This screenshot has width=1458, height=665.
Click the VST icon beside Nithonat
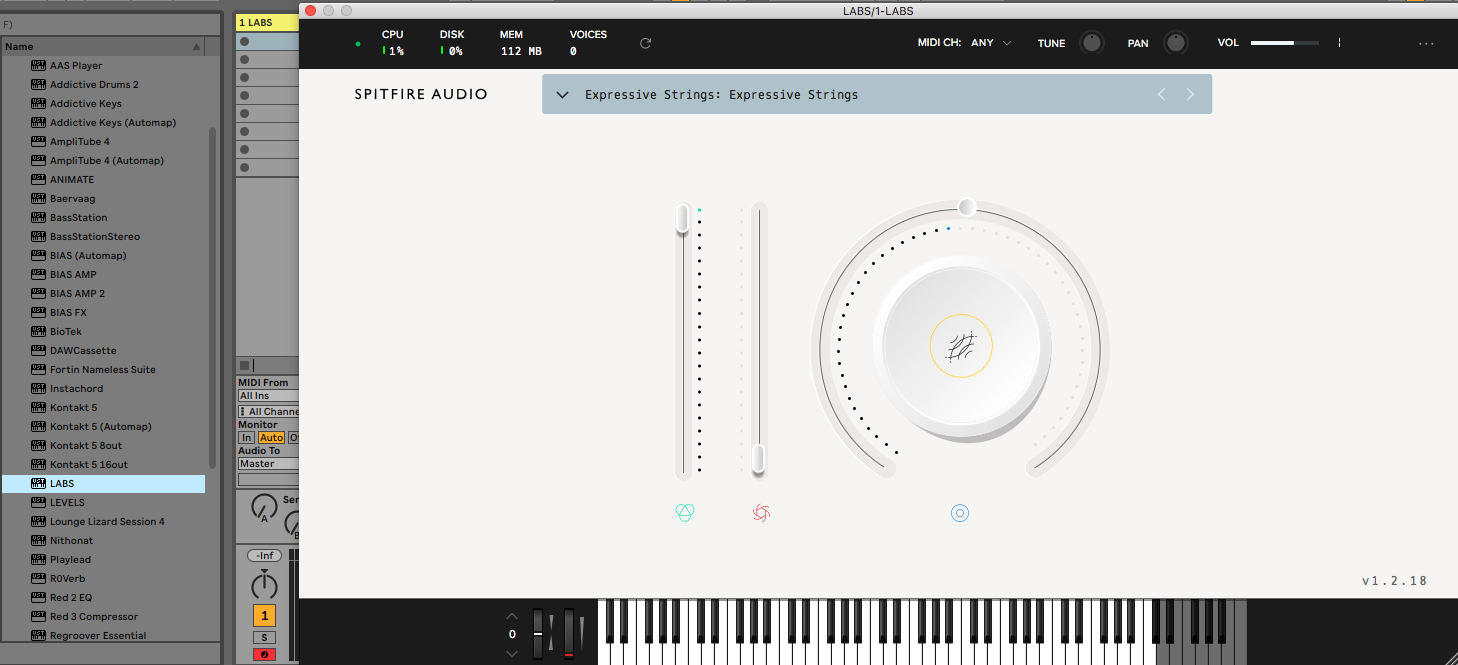coord(38,540)
